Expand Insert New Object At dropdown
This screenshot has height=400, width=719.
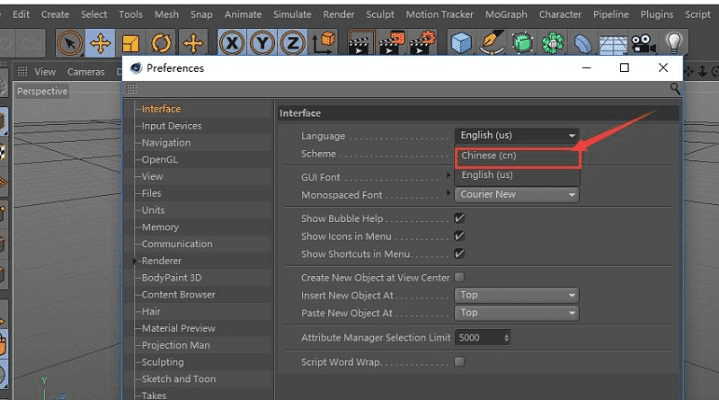tap(517, 295)
